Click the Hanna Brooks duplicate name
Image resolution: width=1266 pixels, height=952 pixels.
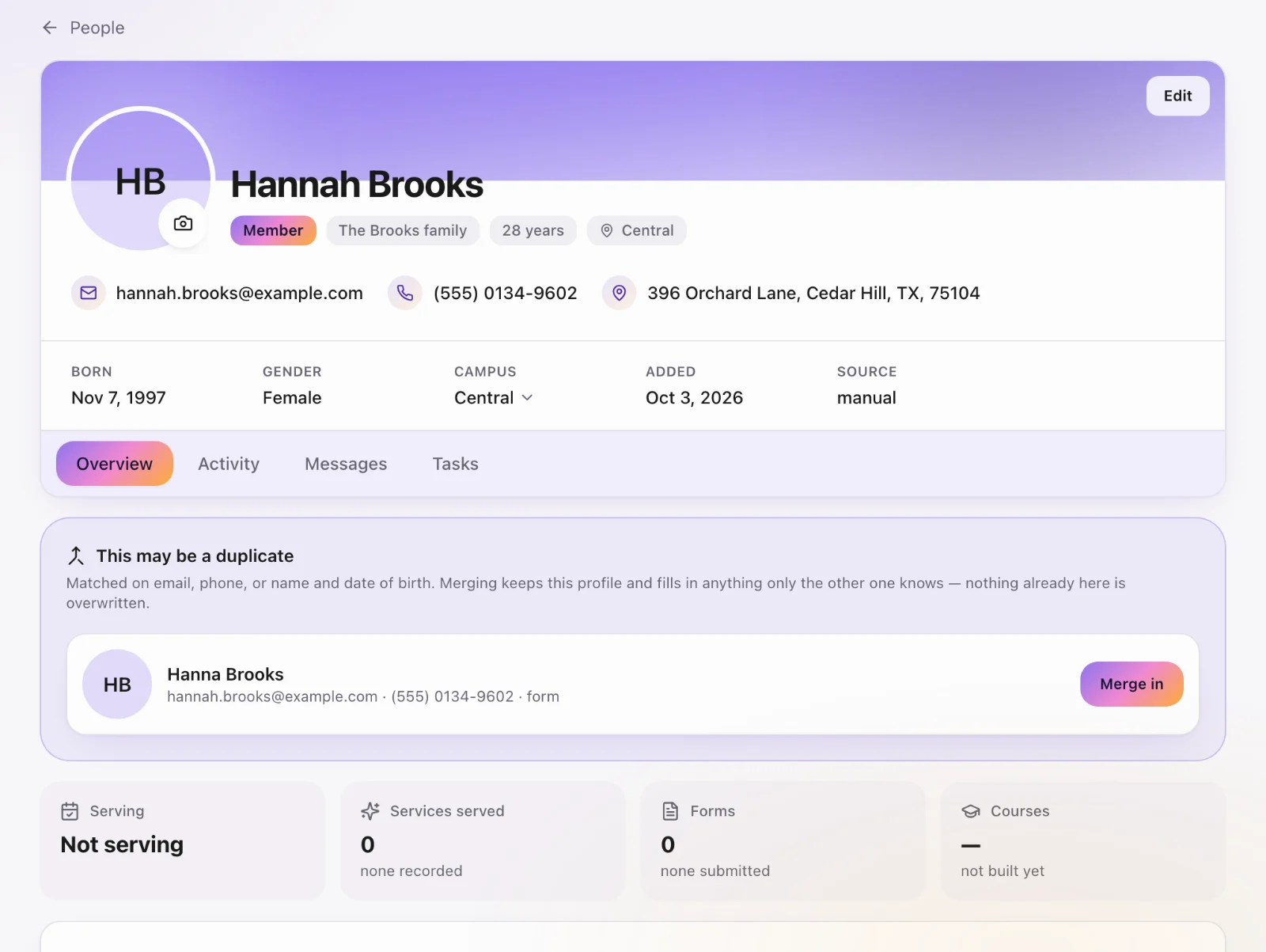pyautogui.click(x=226, y=674)
